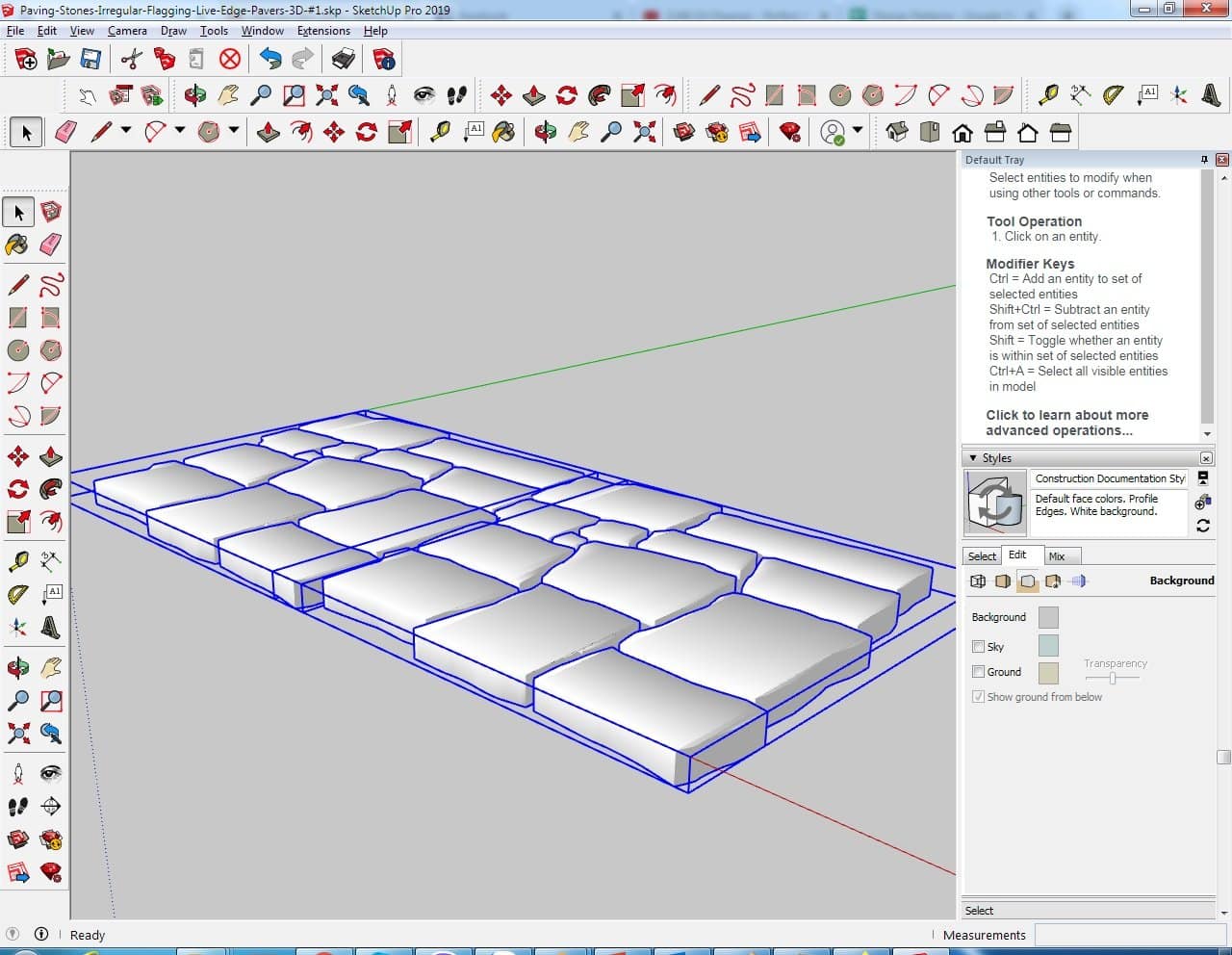Image resolution: width=1232 pixels, height=955 pixels.
Task: Switch to the Mix tab
Action: coord(1057,556)
